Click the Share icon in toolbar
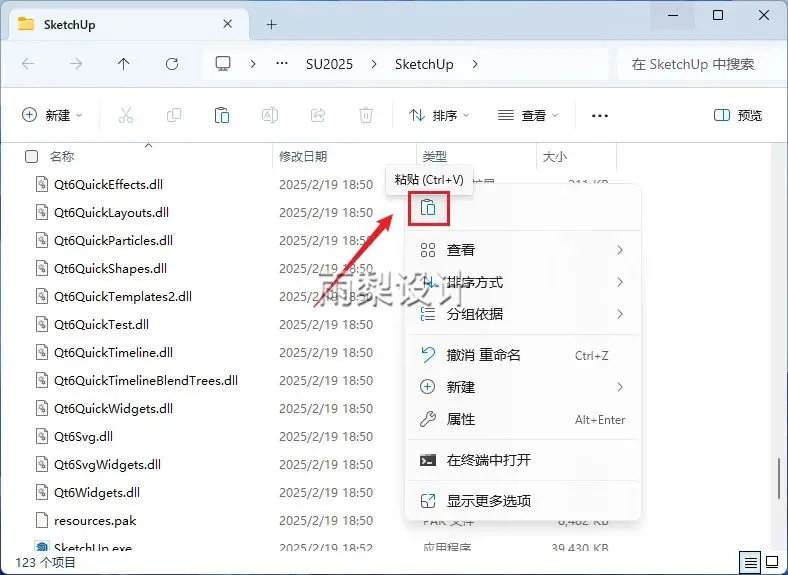Viewport: 788px width, 575px height. [x=318, y=116]
